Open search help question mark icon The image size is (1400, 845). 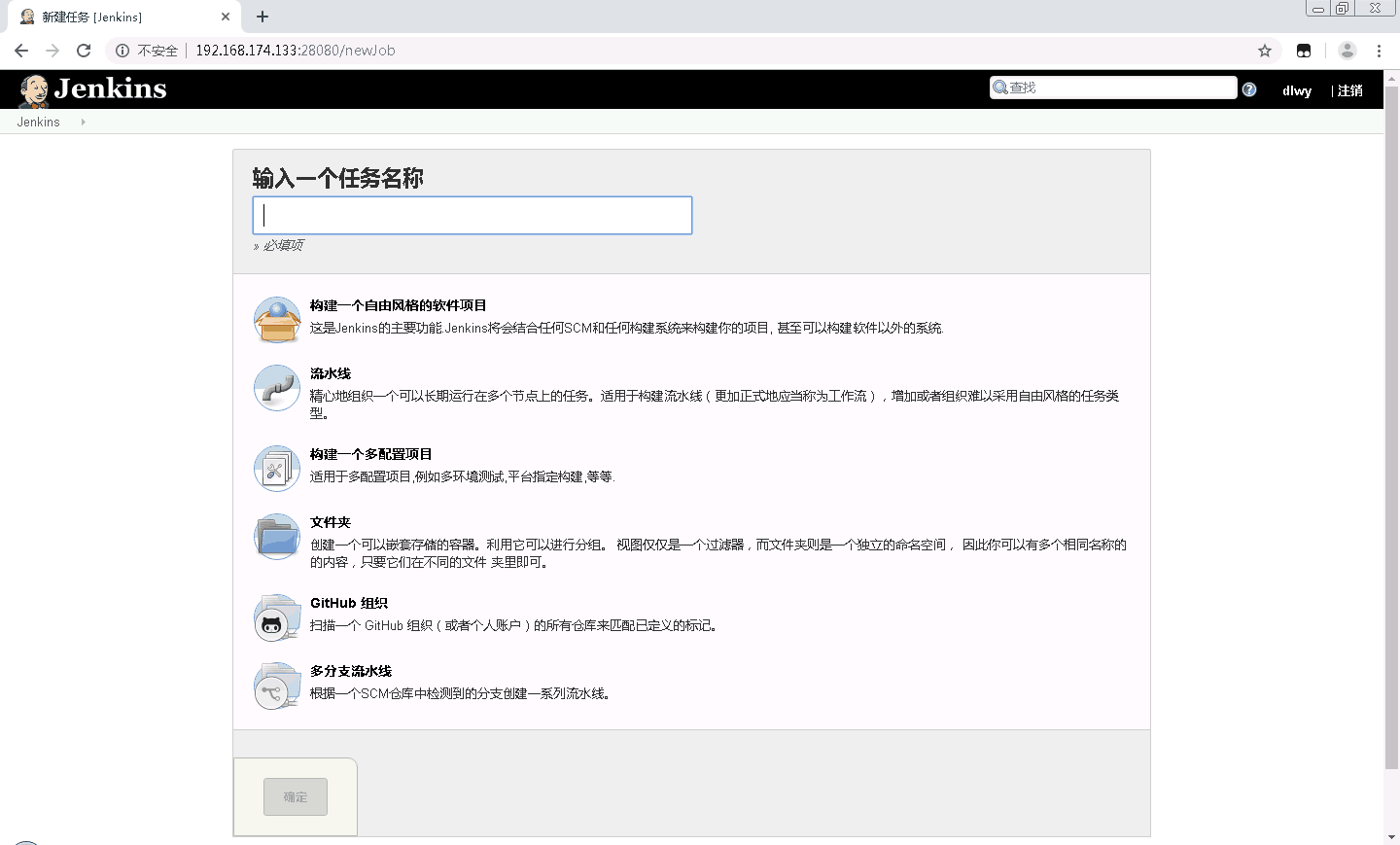[x=1249, y=89]
